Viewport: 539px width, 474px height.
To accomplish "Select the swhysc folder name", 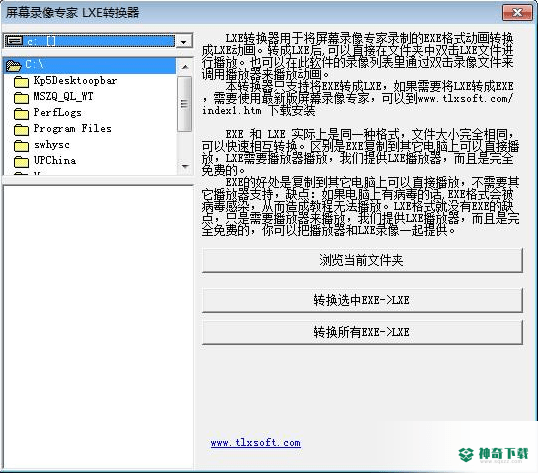I will point(52,145).
